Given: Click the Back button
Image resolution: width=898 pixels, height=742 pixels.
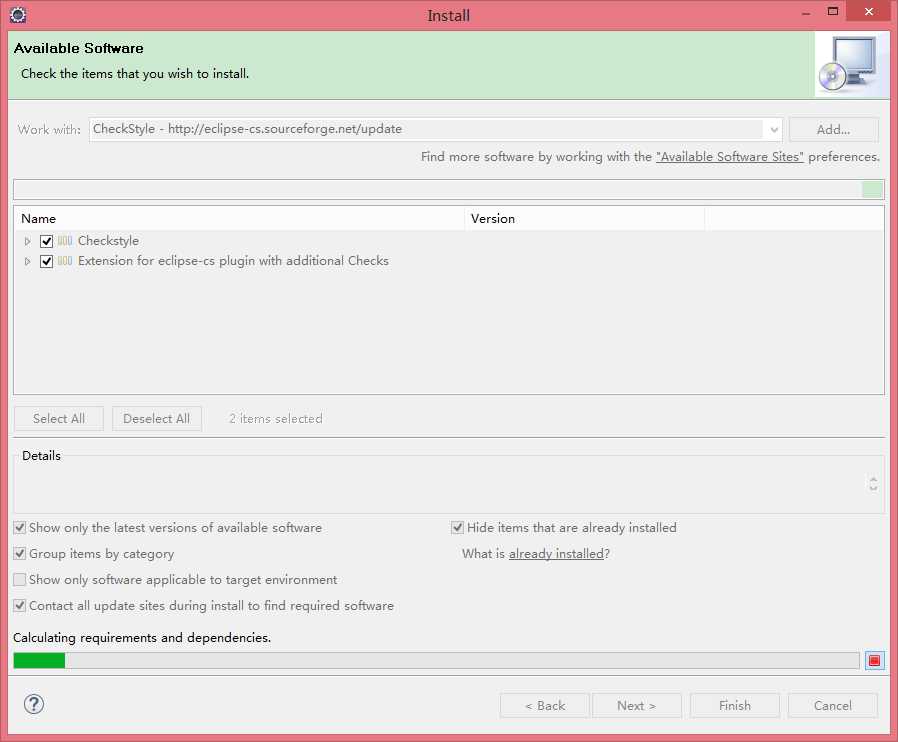Looking at the screenshot, I should point(545,705).
